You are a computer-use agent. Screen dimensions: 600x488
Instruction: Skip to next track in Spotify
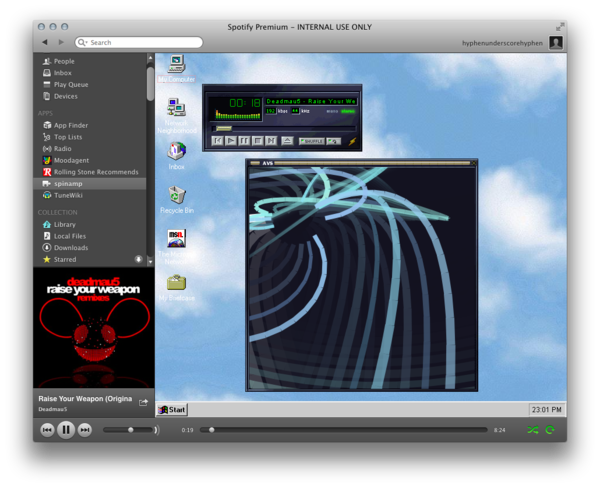click(x=85, y=430)
